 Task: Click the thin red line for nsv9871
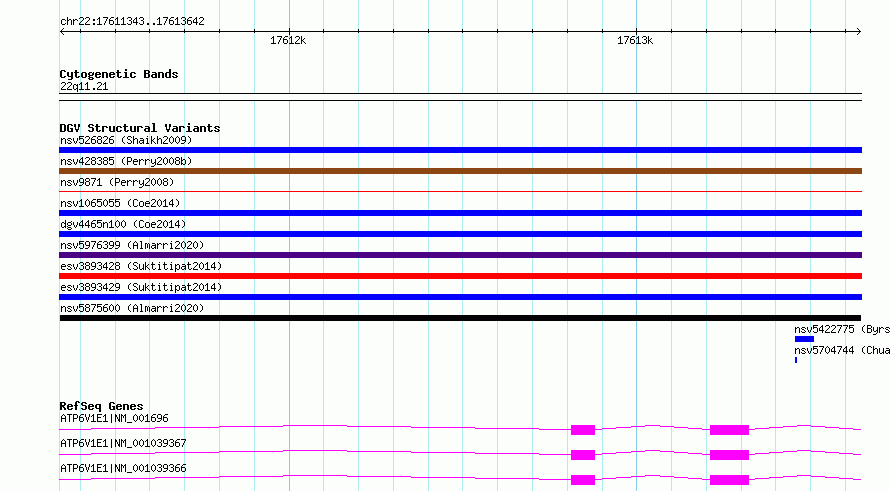pos(460,192)
